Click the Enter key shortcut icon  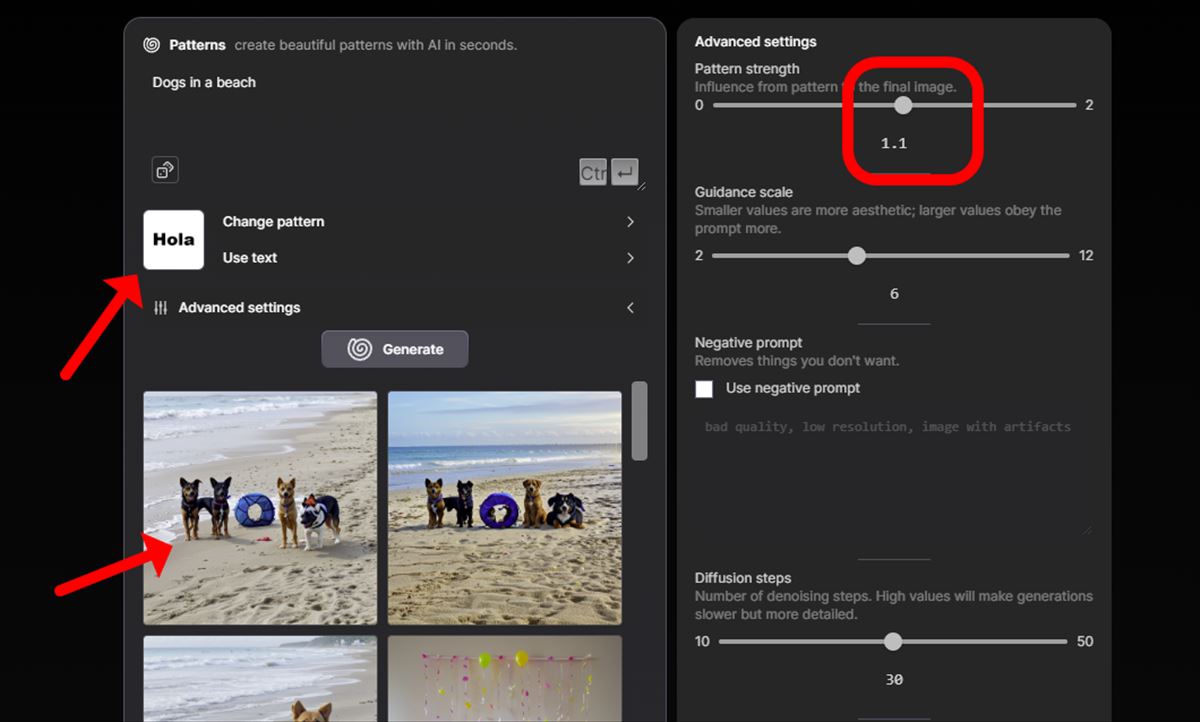coord(625,173)
